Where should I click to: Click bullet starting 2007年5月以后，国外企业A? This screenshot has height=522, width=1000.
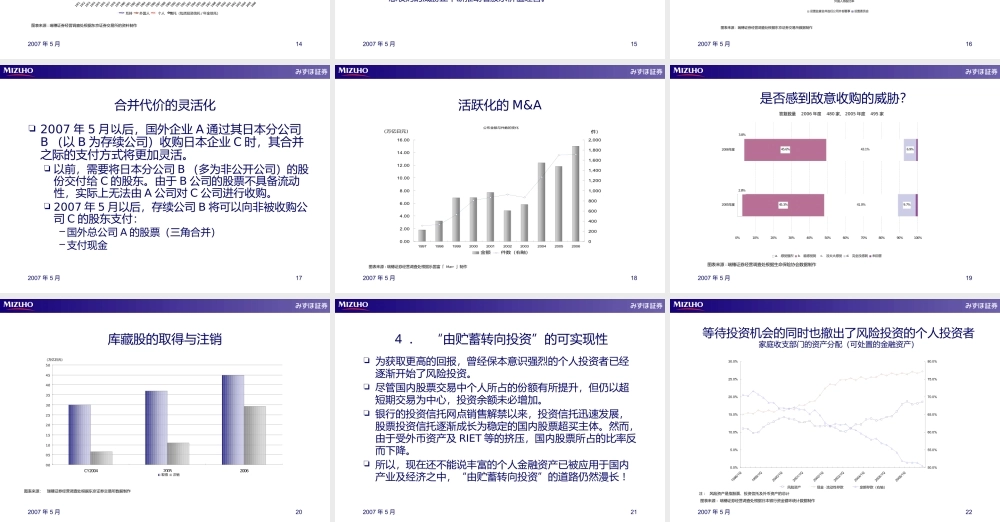pyautogui.click(x=167, y=142)
